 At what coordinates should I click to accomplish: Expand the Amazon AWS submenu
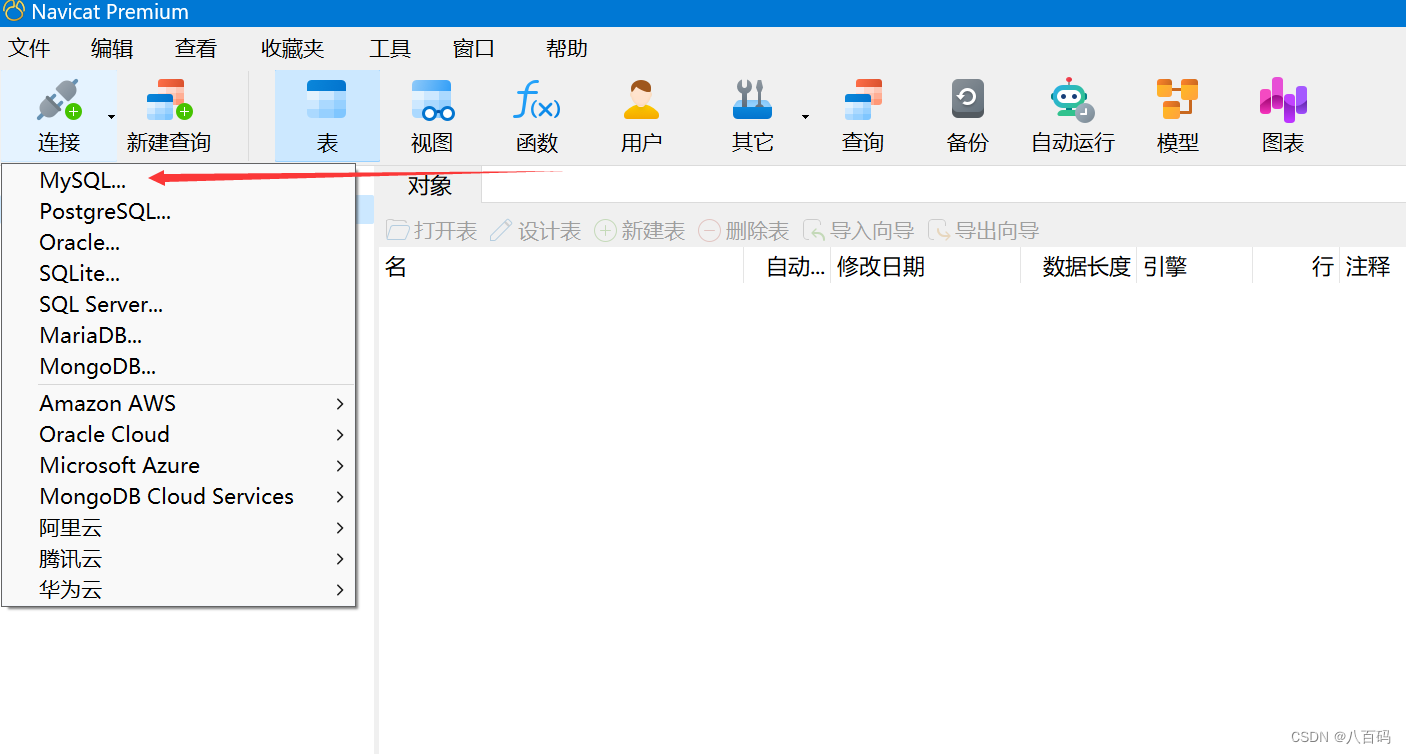pos(179,403)
